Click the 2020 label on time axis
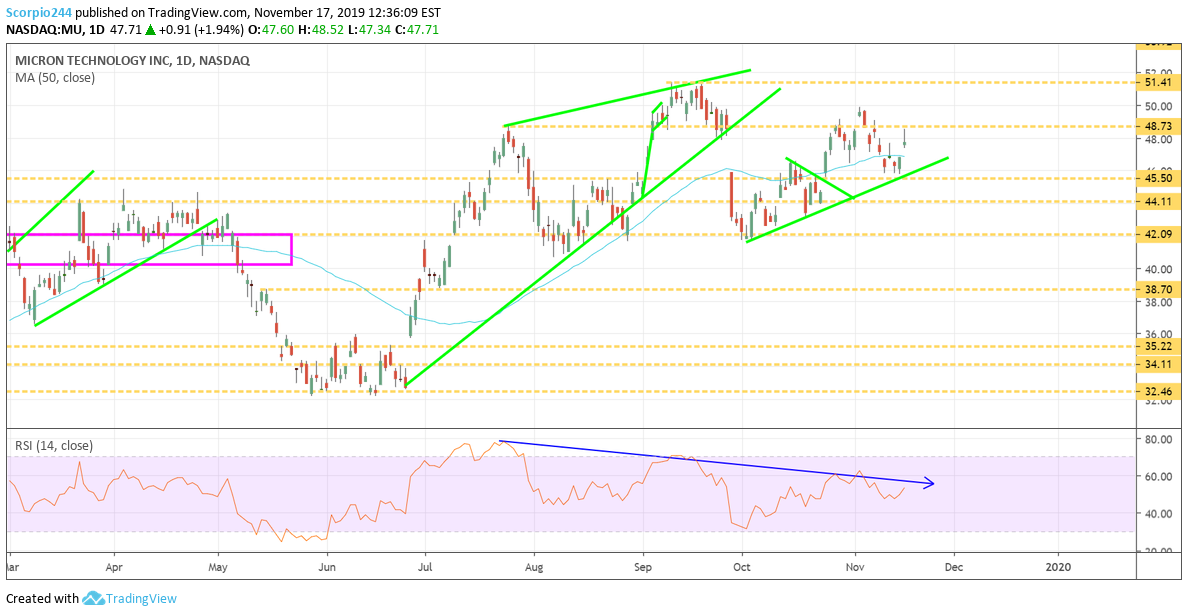 [x=1058, y=567]
